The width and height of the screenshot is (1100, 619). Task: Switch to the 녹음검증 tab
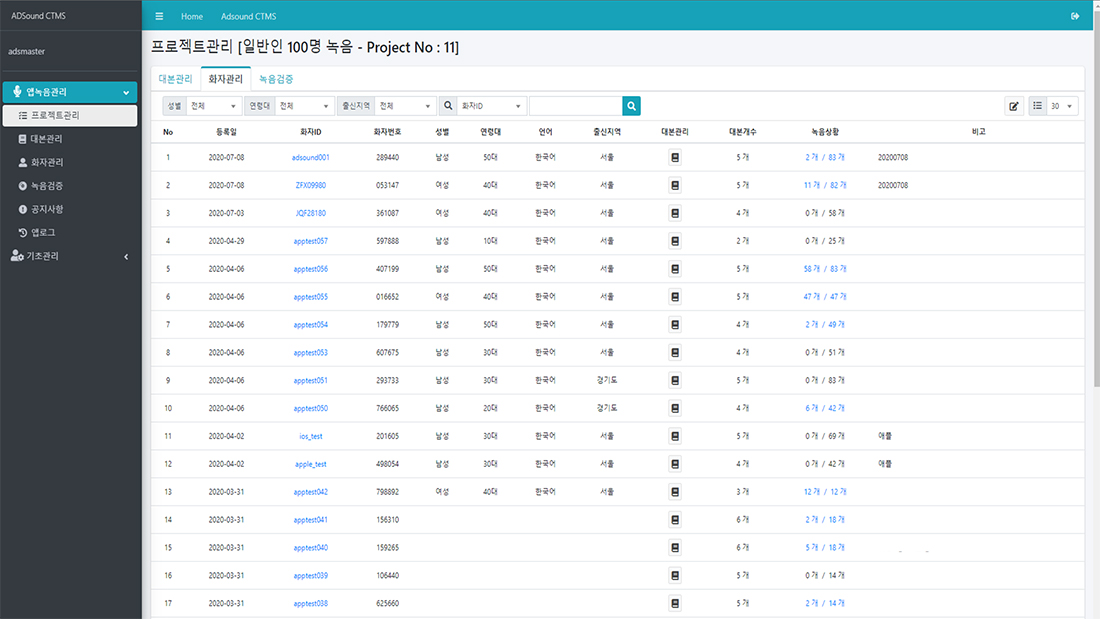point(276,79)
